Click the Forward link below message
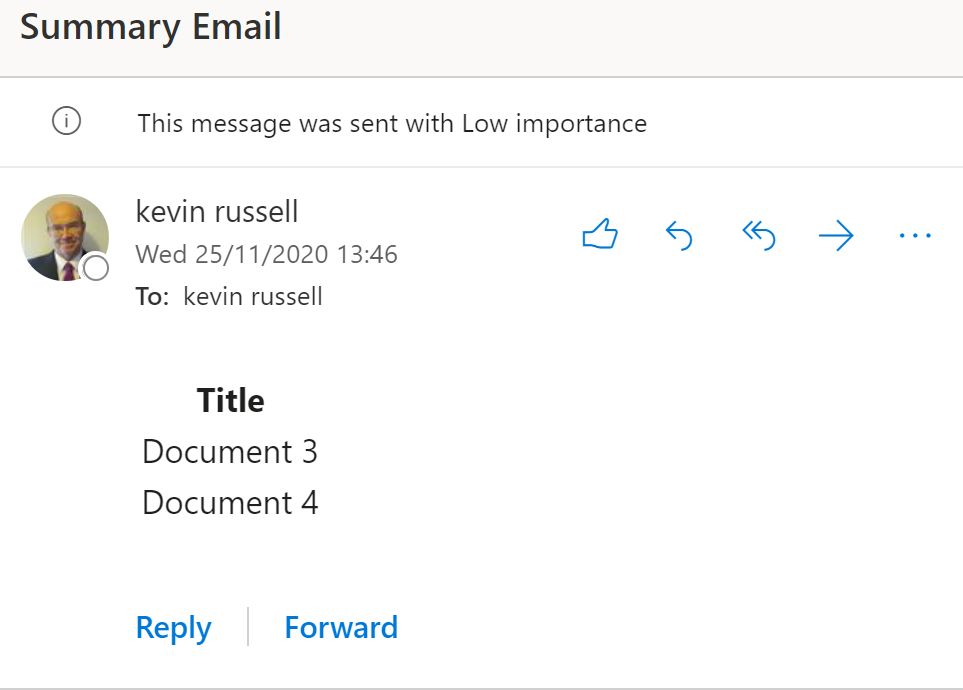 coord(341,627)
